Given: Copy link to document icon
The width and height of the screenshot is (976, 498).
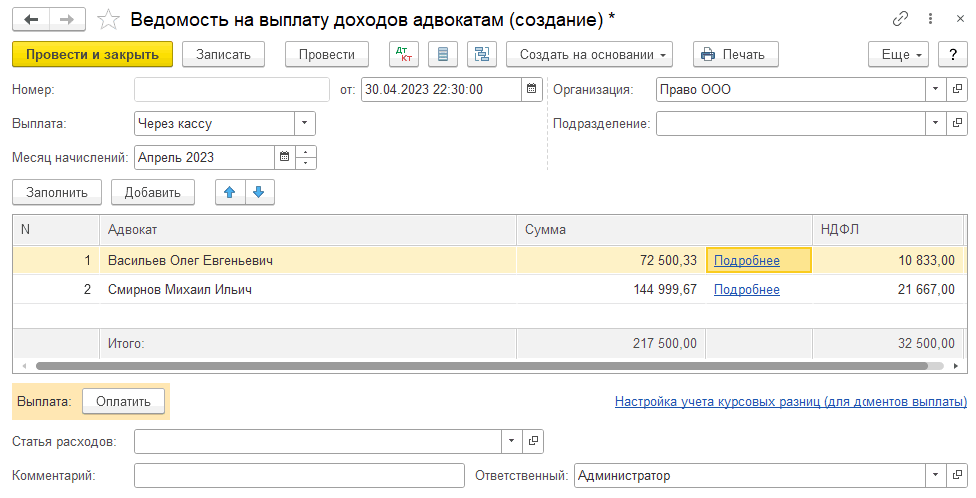Looking at the screenshot, I should 899,20.
